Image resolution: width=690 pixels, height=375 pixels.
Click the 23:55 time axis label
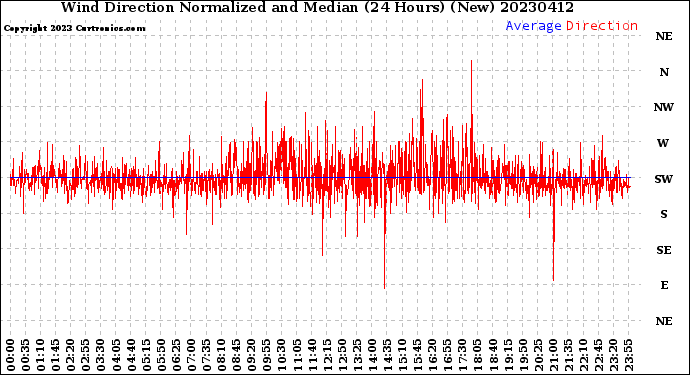click(x=629, y=355)
